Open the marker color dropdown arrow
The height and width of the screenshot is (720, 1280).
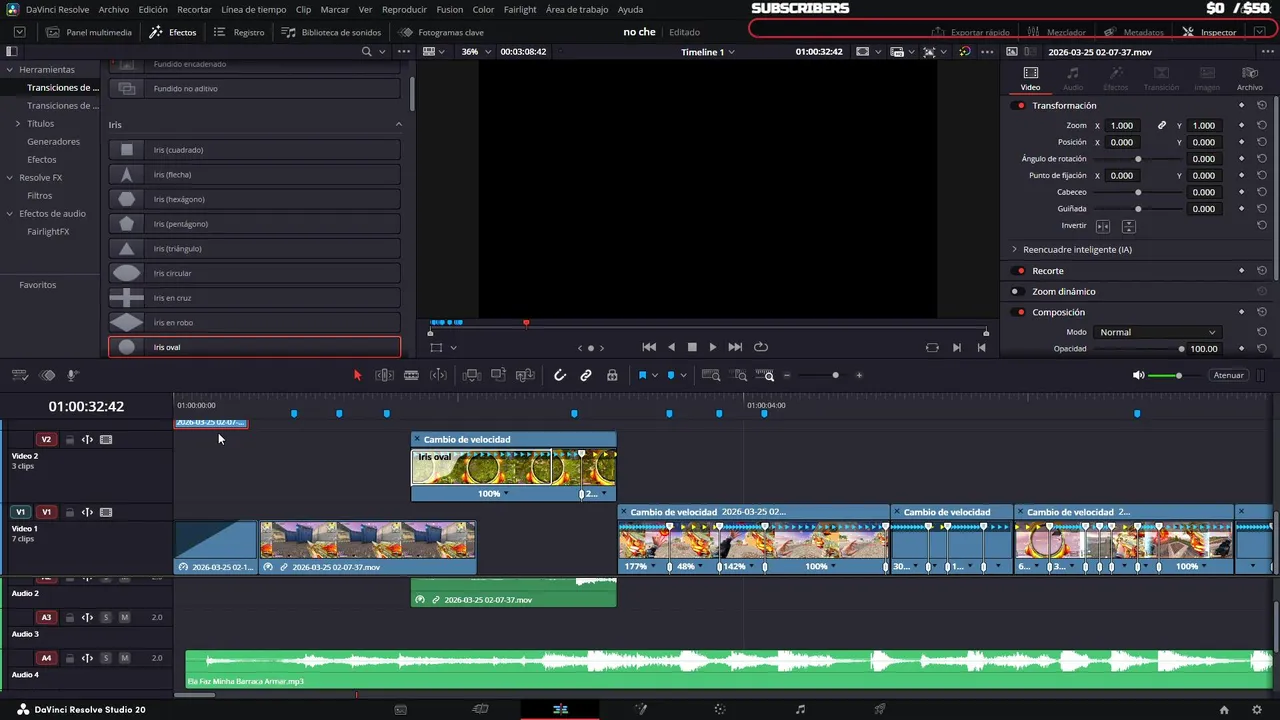point(683,375)
